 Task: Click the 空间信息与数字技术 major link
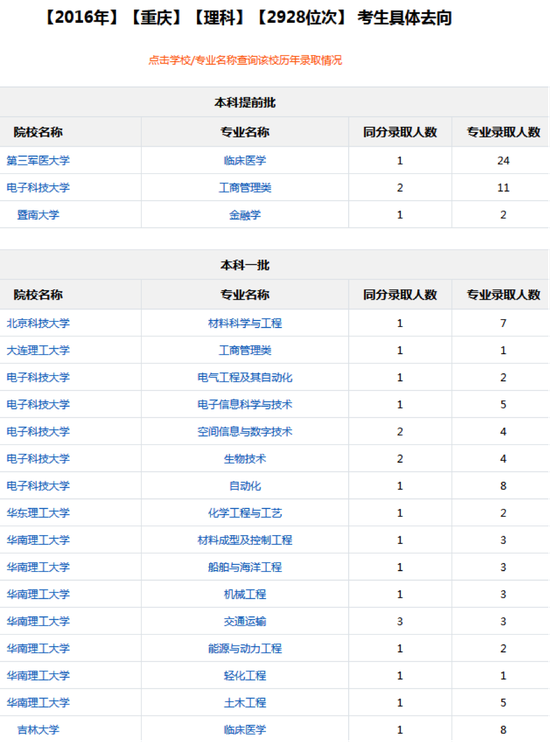tap(245, 431)
